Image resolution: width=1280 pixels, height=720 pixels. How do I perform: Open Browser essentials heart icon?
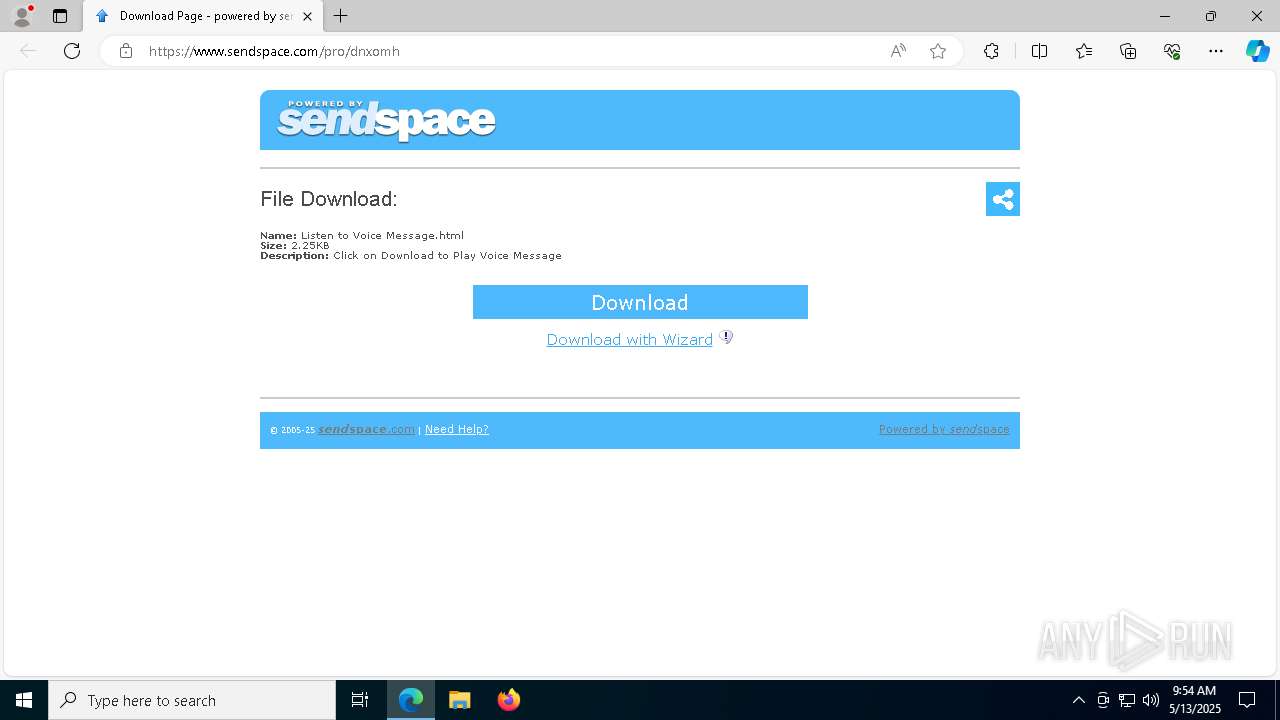point(1172,51)
